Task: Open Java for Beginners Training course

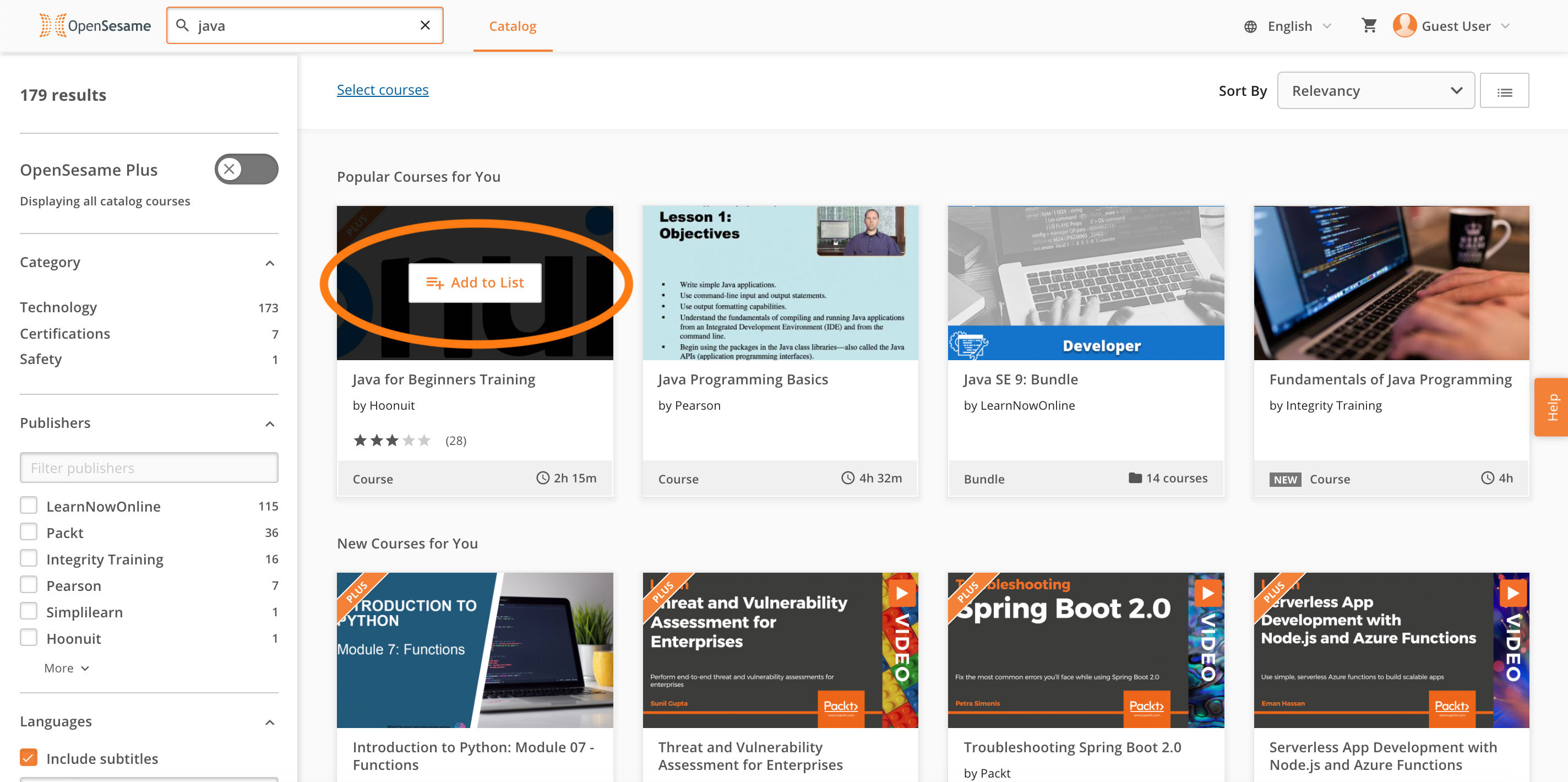Action: [x=444, y=379]
